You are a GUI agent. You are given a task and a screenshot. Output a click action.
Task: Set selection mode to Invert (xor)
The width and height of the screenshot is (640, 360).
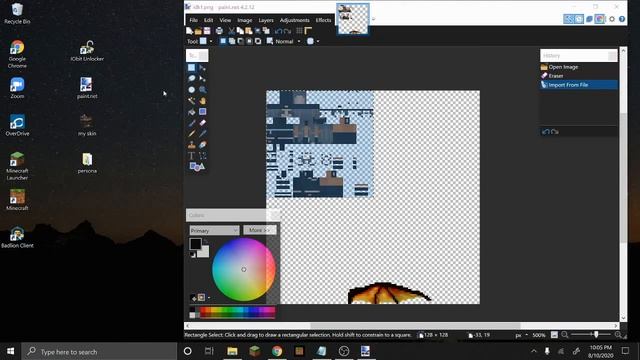coord(258,41)
